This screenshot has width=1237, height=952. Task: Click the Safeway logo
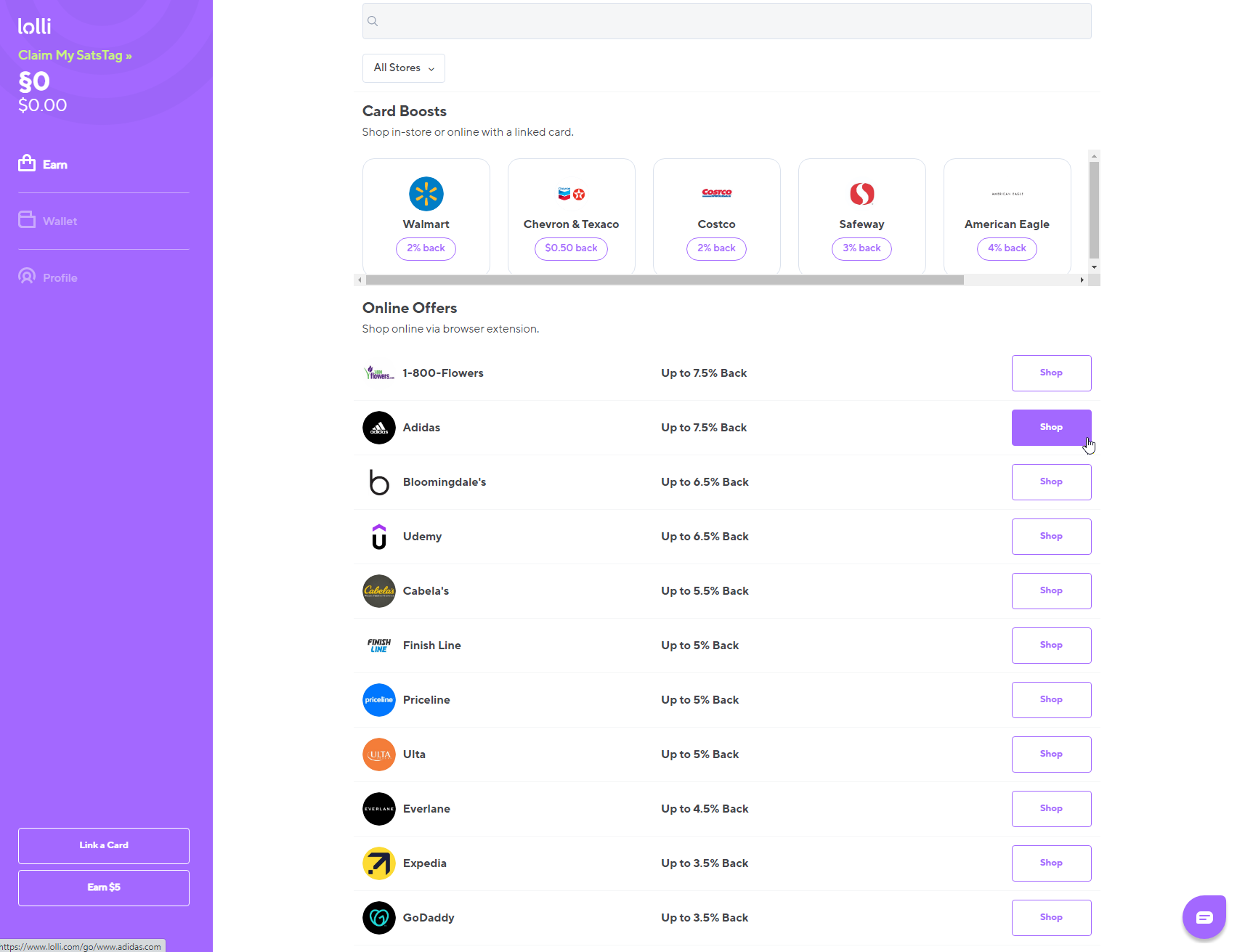pyautogui.click(x=862, y=194)
